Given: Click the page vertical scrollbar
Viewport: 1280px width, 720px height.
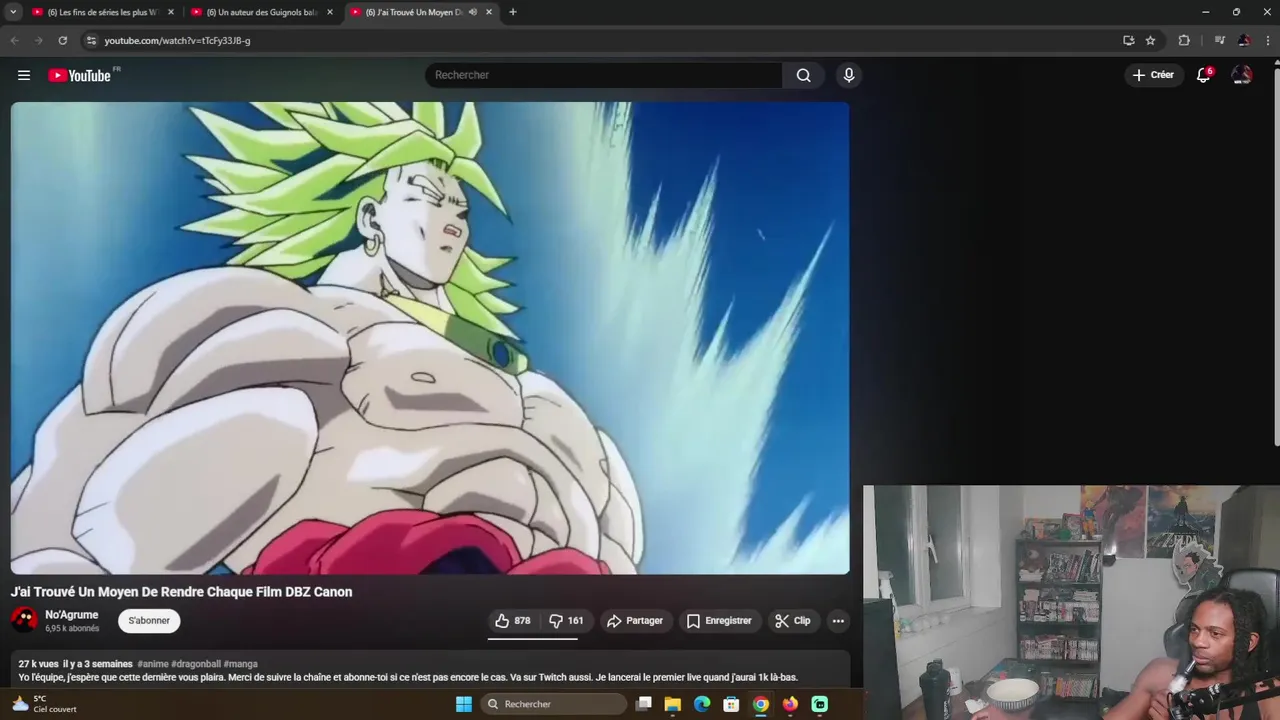Looking at the screenshot, I should click(x=1276, y=255).
